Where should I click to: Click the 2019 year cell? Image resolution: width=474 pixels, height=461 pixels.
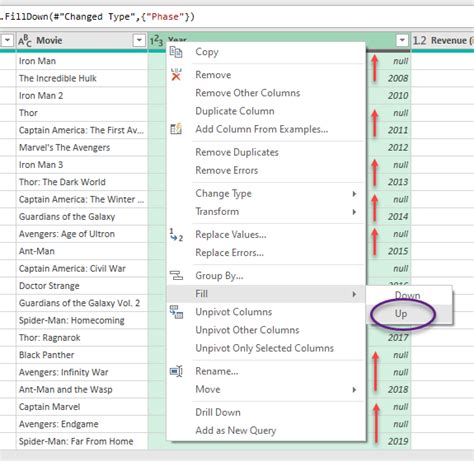coord(398,441)
